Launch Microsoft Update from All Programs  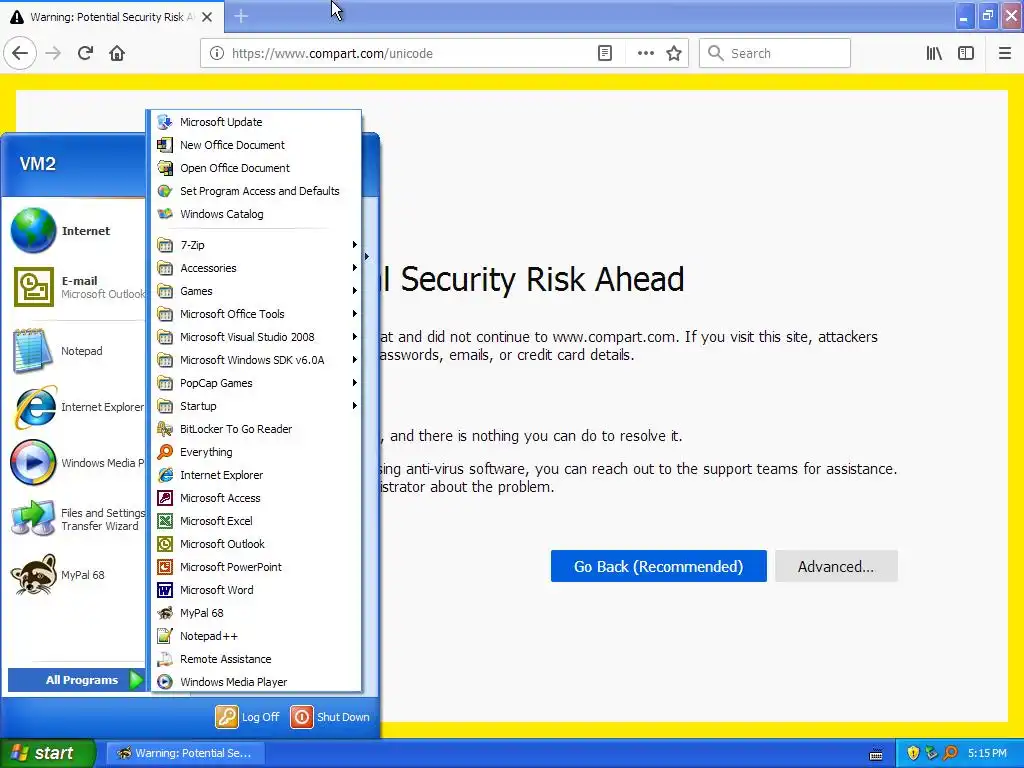[257, 122]
